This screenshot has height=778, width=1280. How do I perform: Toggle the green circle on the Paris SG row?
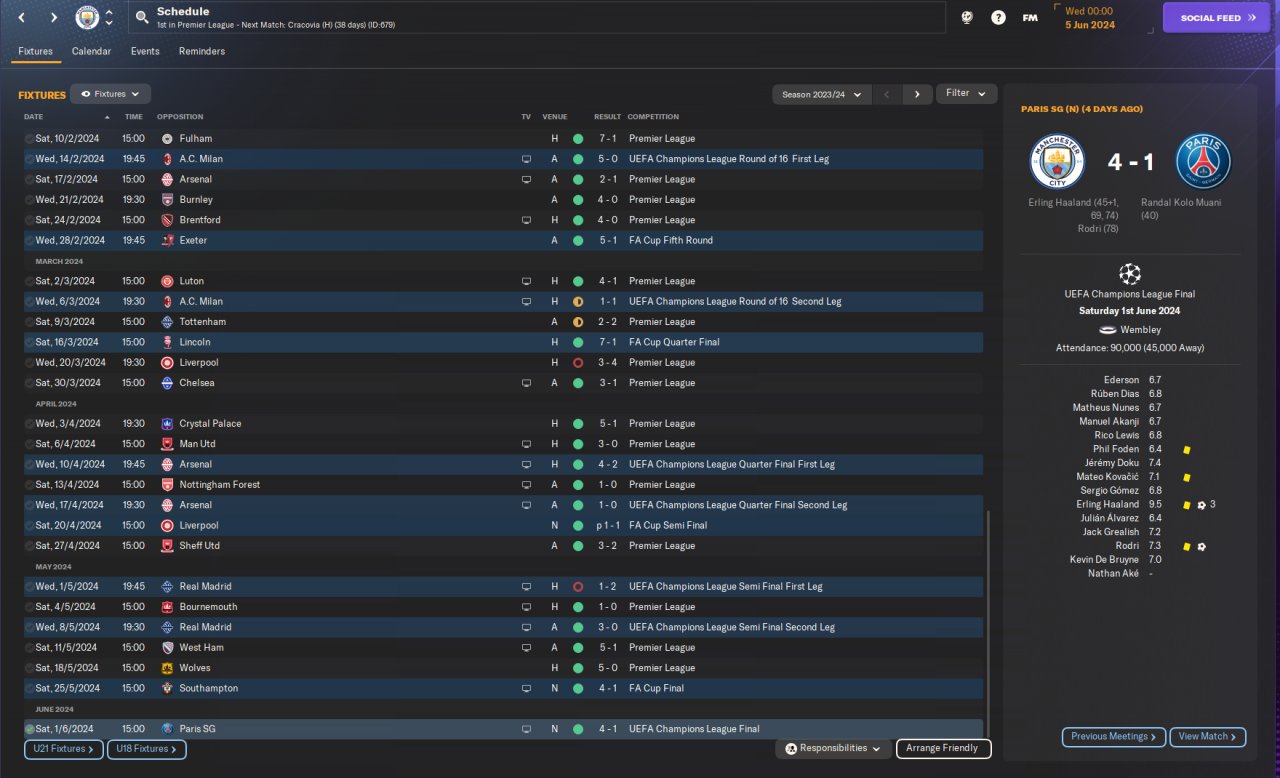click(29, 729)
